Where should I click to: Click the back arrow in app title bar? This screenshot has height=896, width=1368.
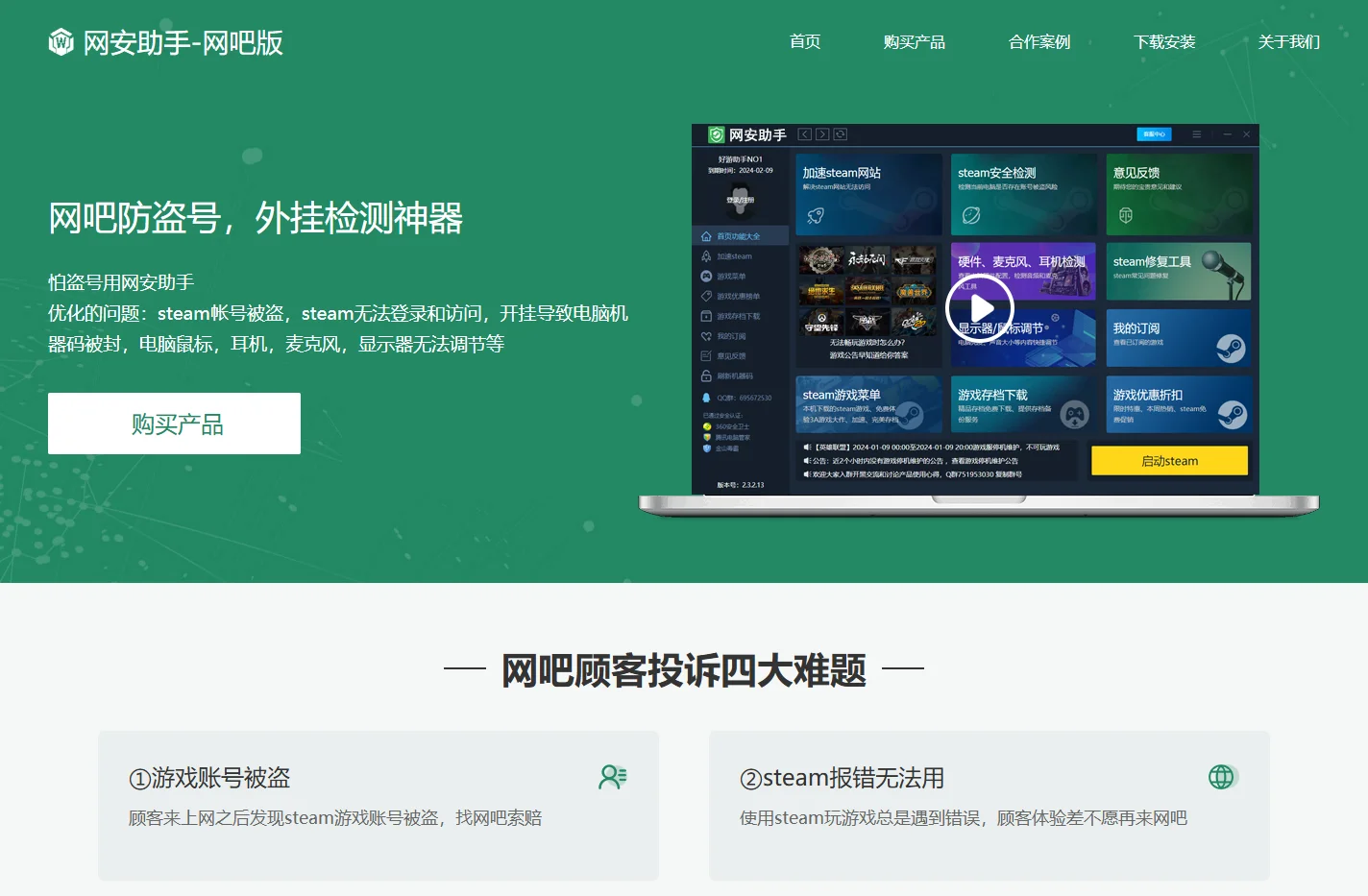pos(805,134)
